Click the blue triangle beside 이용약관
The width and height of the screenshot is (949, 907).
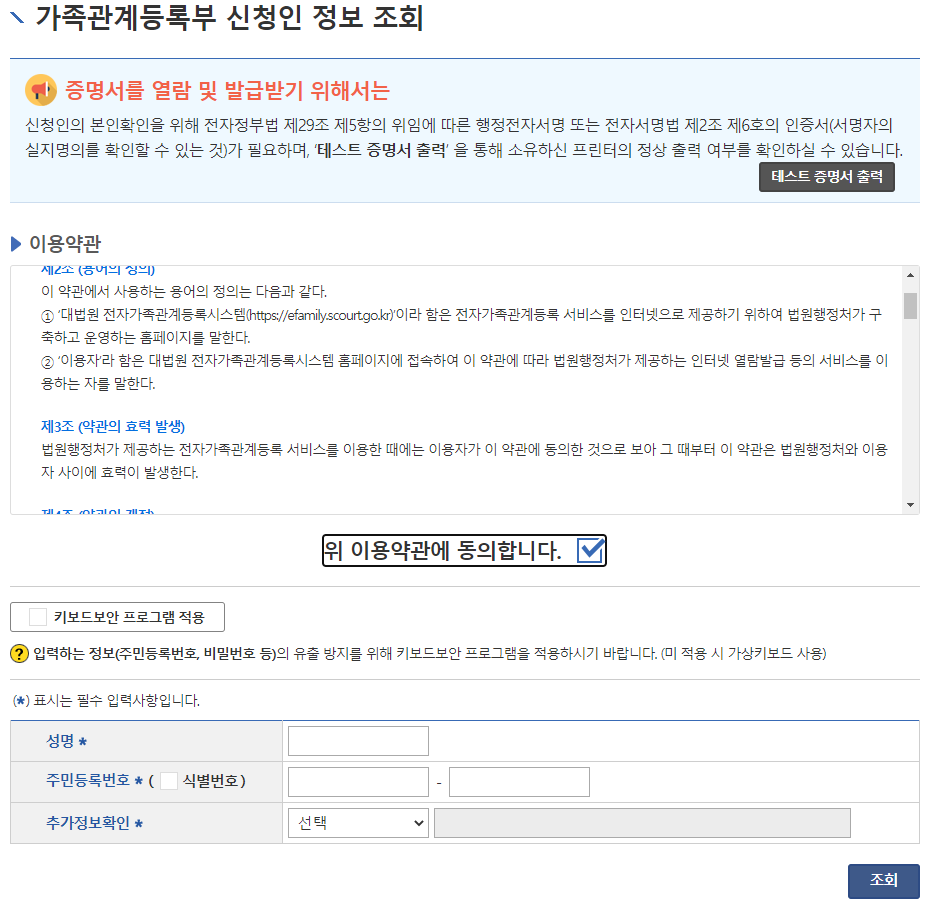[x=16, y=244]
